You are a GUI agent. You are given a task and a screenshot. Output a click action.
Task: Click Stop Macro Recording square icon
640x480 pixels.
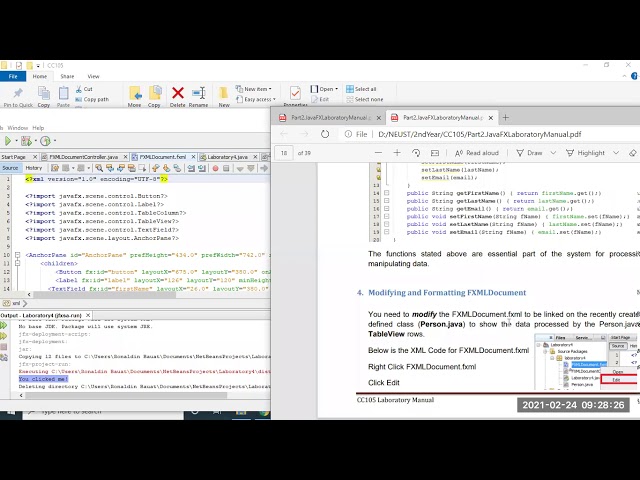pyautogui.click(x=226, y=168)
